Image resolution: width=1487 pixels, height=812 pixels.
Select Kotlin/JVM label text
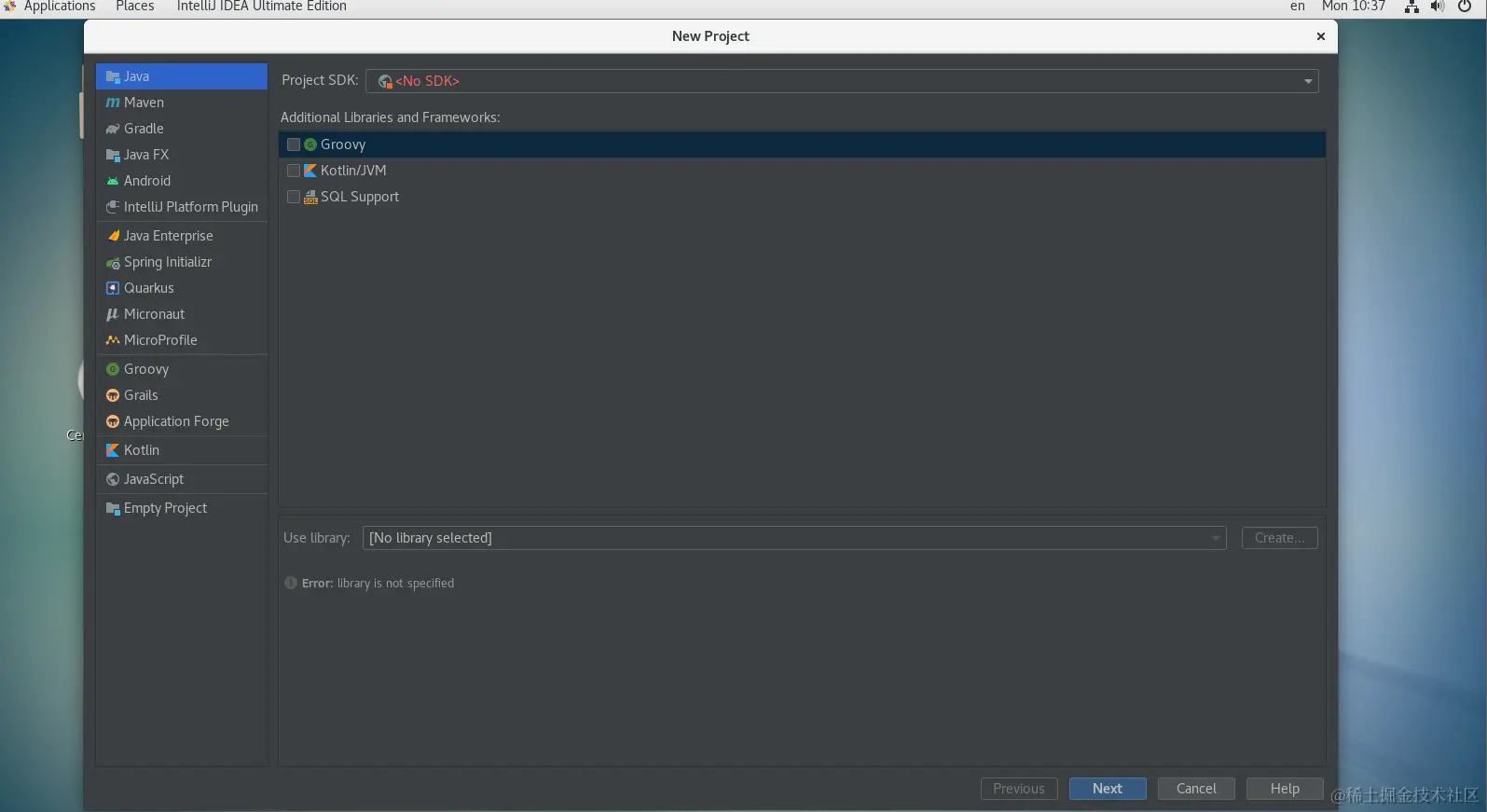(x=353, y=171)
